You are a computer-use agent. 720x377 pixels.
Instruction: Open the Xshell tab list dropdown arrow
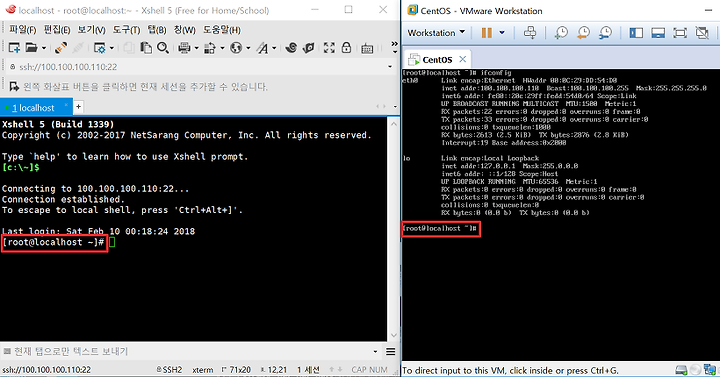395,107
